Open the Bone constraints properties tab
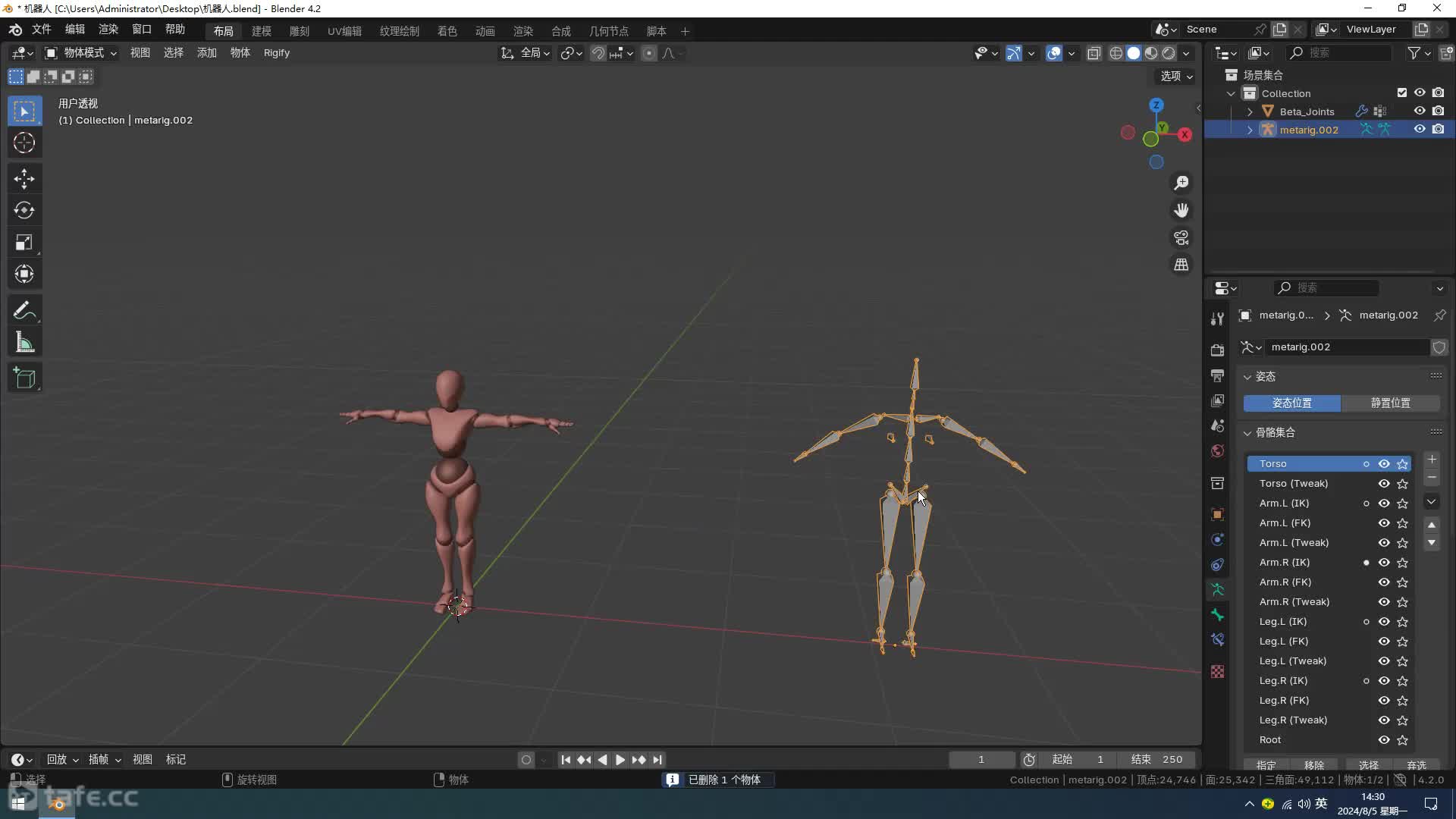1456x819 pixels. click(x=1217, y=639)
